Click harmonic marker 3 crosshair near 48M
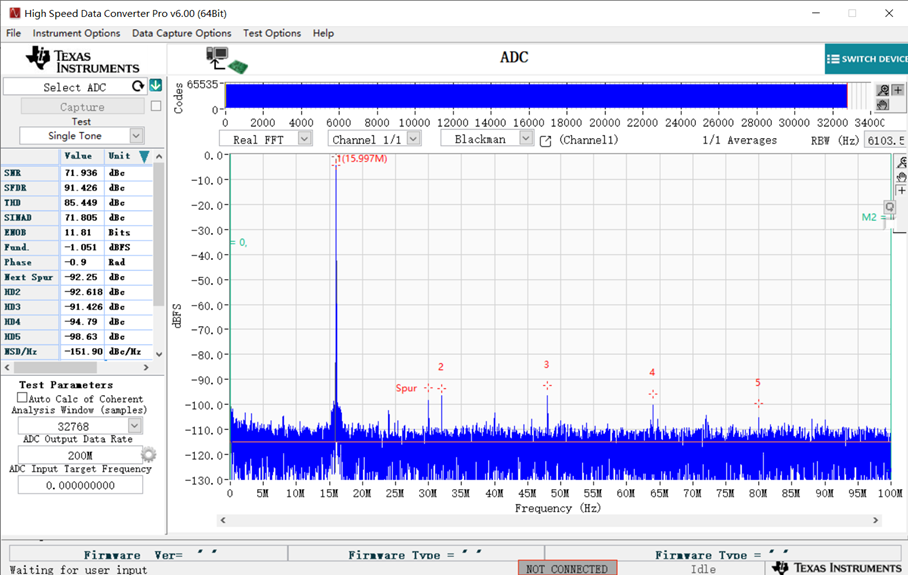This screenshot has width=908, height=575. (x=547, y=386)
